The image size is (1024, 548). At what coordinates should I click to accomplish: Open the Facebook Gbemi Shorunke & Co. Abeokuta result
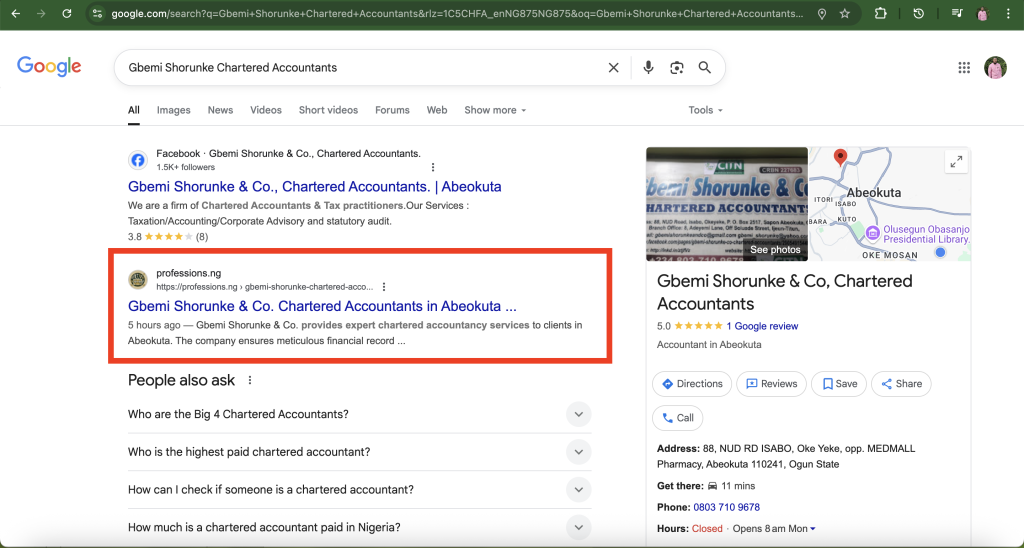pyautogui.click(x=315, y=186)
